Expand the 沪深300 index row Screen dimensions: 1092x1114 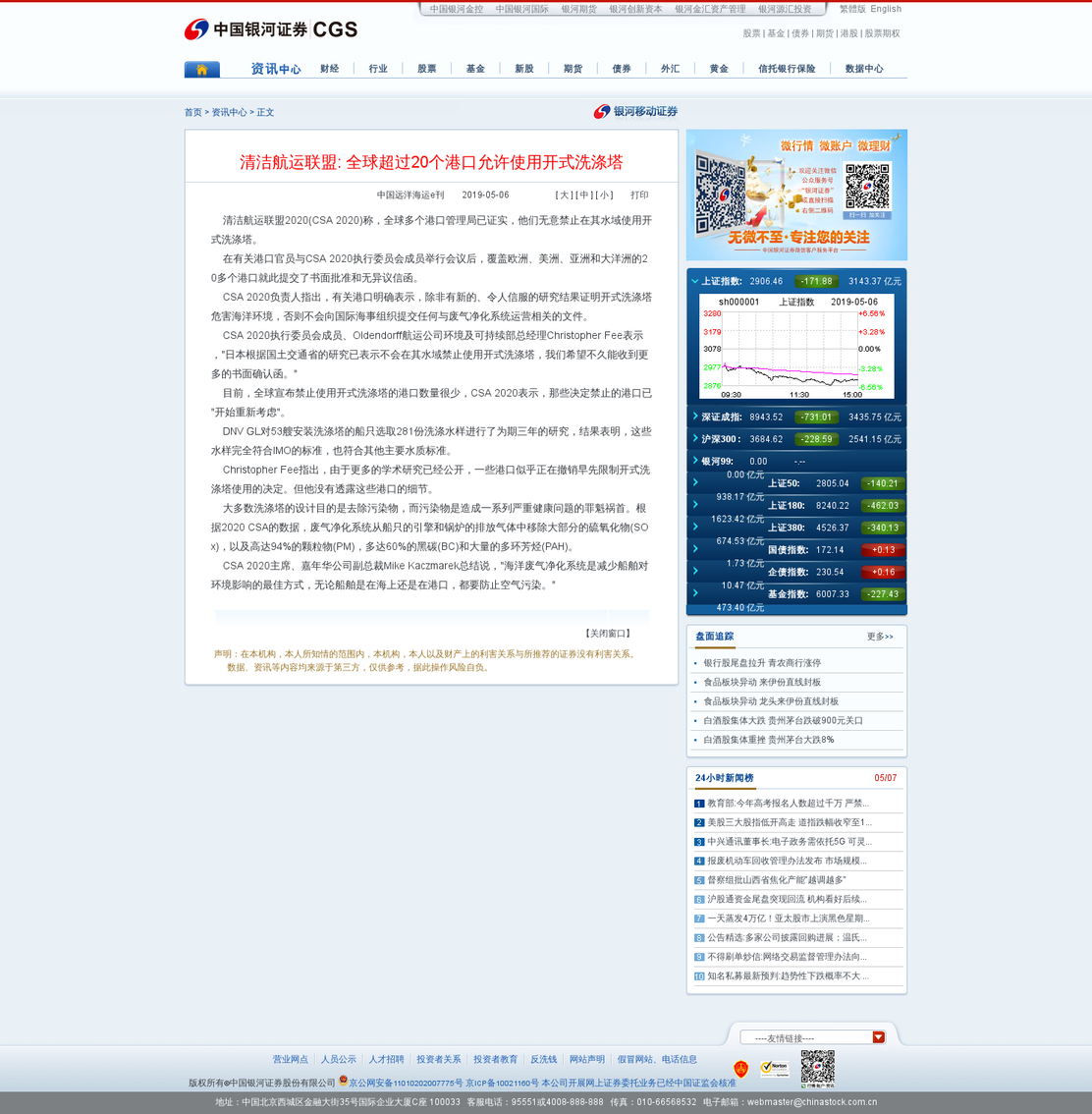(695, 438)
